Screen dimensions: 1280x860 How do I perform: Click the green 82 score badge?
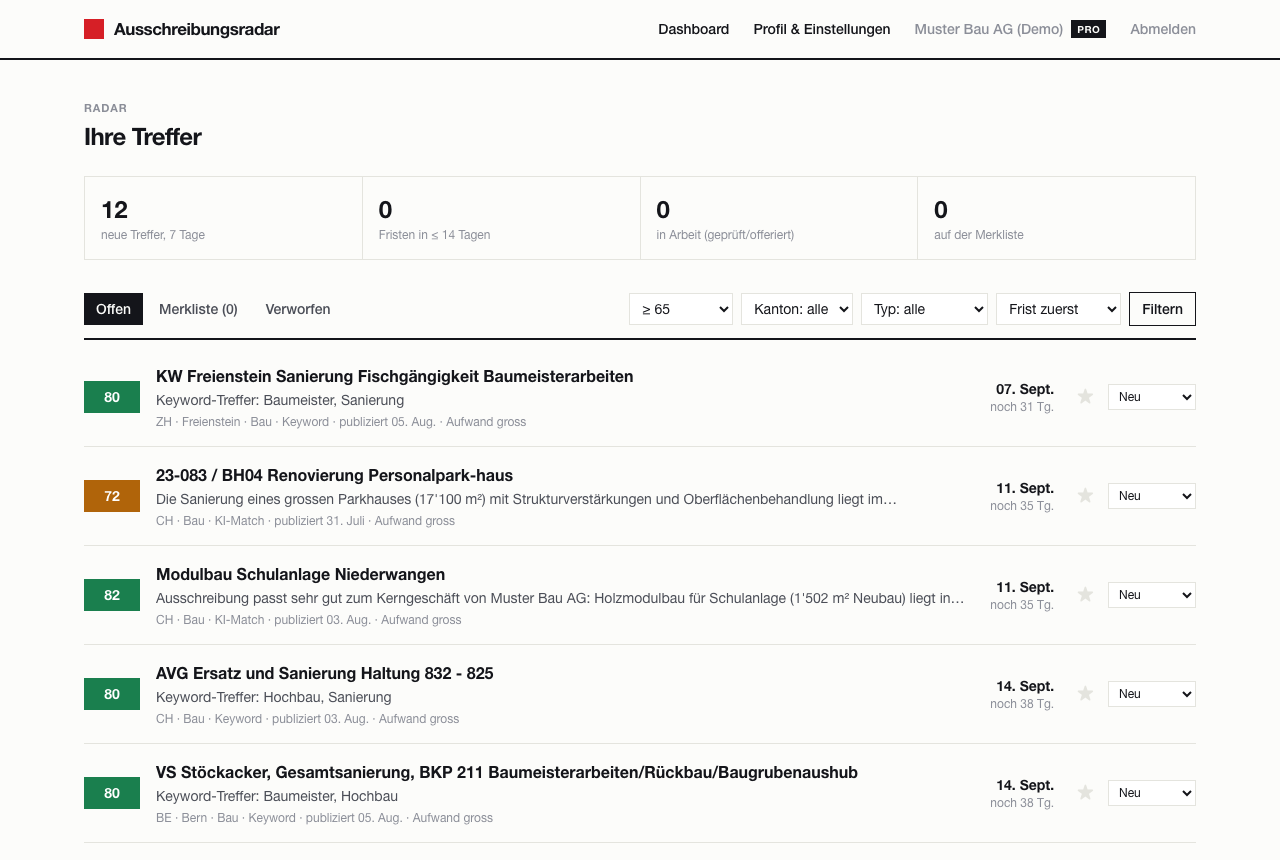(112, 595)
